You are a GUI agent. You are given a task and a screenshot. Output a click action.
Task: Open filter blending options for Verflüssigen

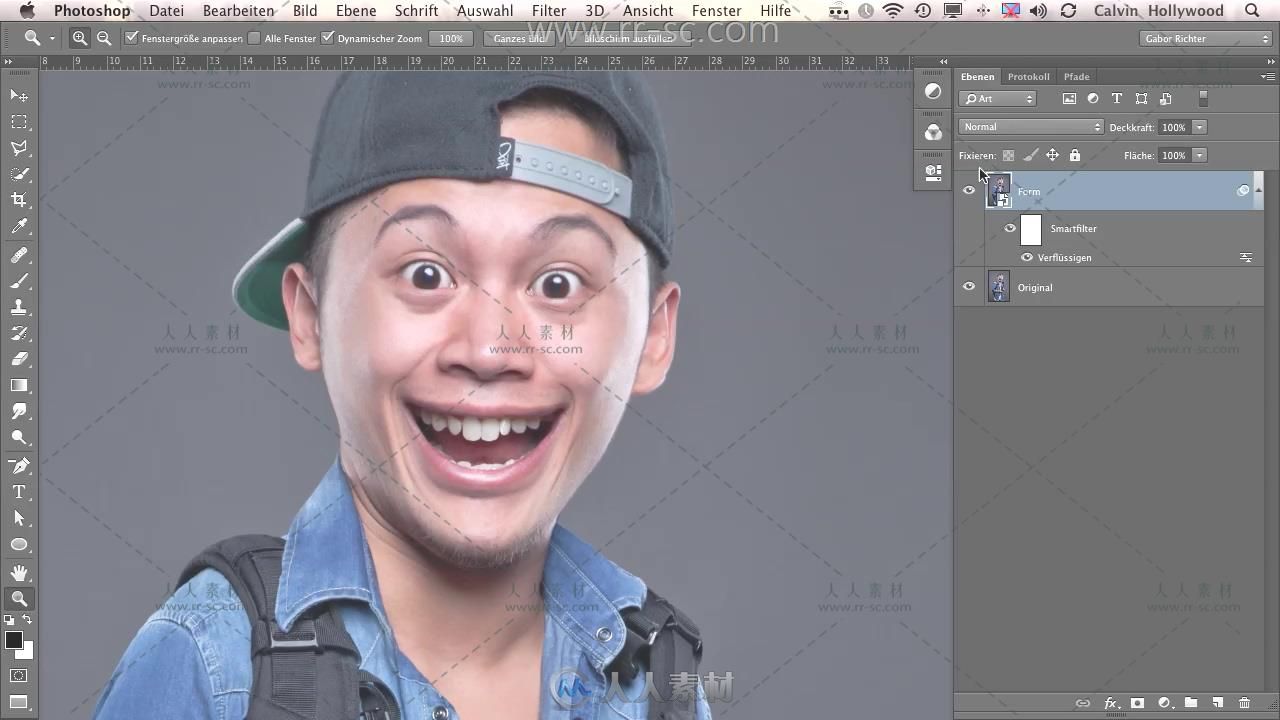[x=1246, y=257]
